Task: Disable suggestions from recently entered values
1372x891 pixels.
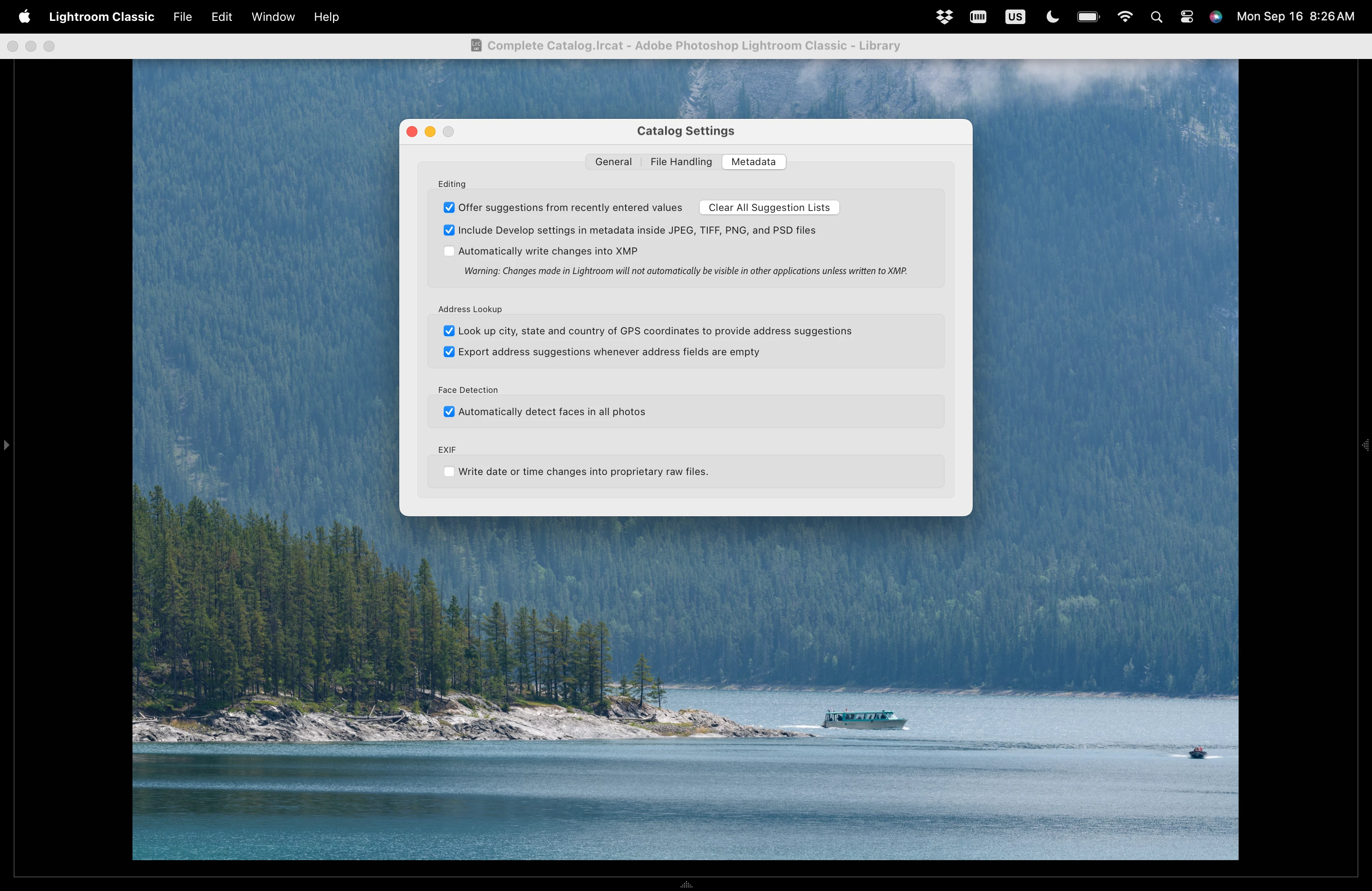Action: pyautogui.click(x=449, y=207)
